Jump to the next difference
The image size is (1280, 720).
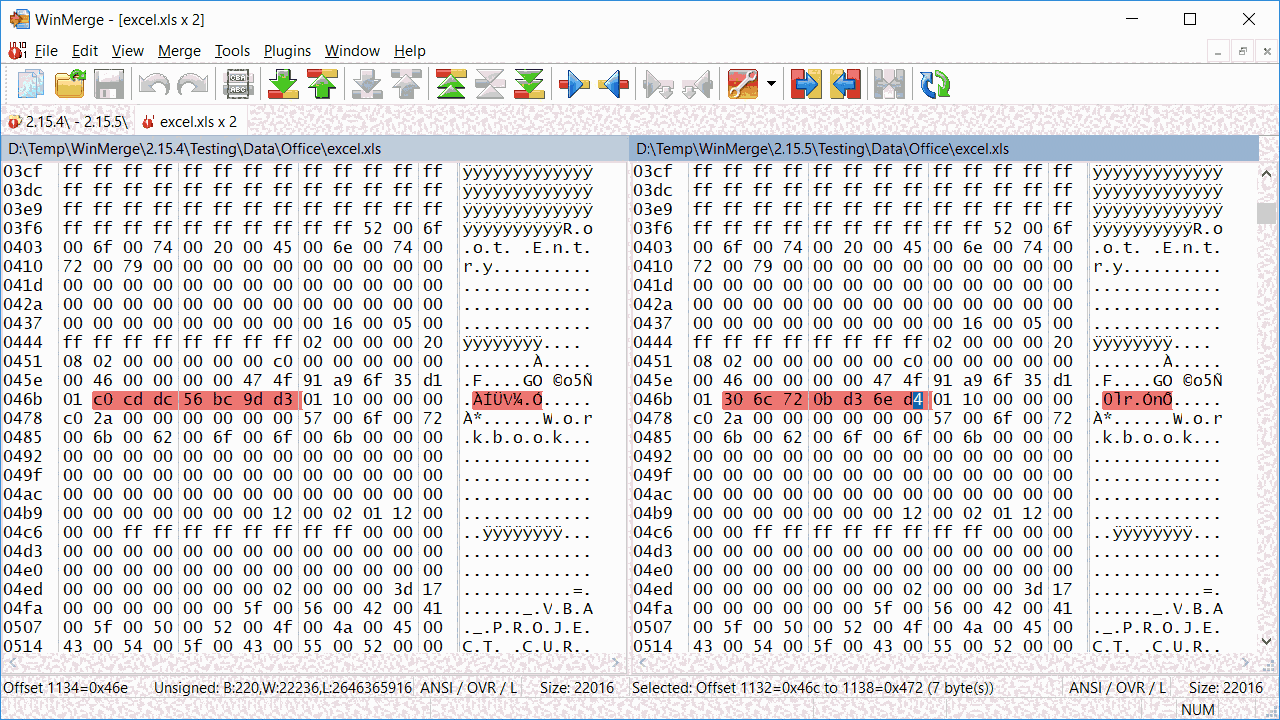coord(283,84)
